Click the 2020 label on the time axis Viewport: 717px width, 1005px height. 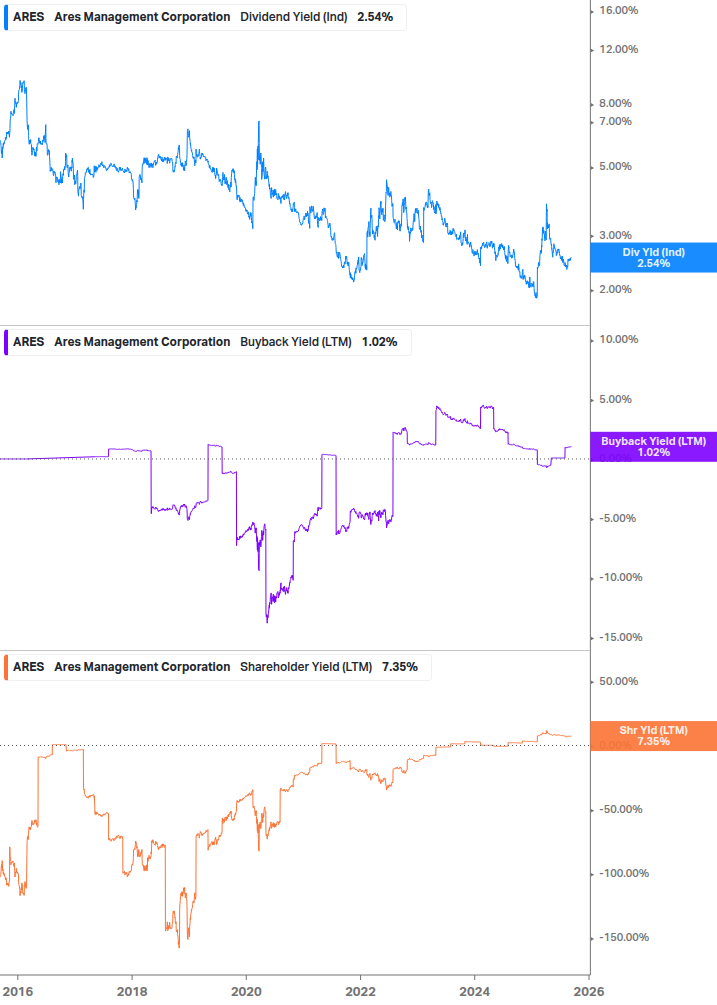(246, 992)
